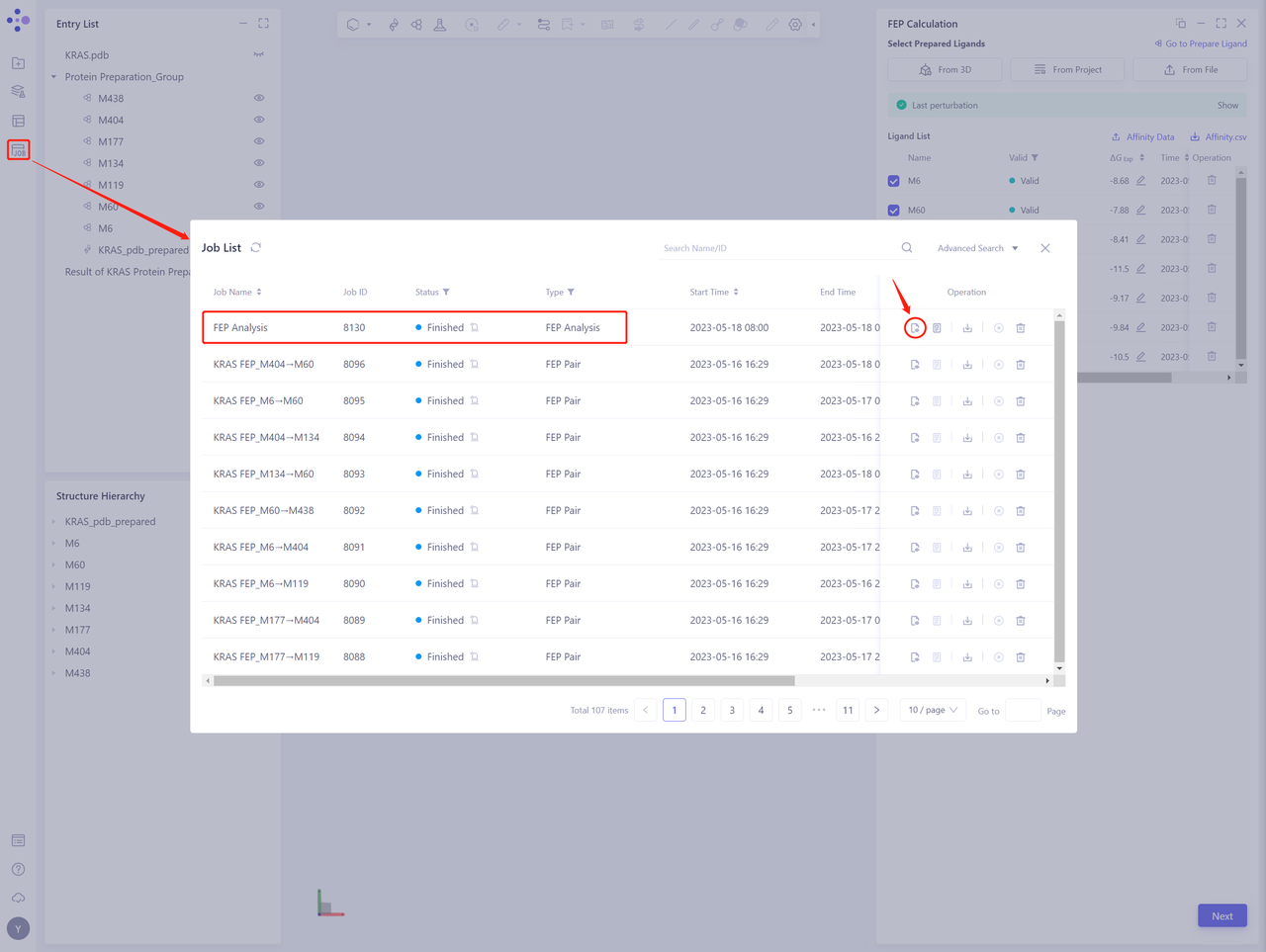Toggle visibility of ligand M438 in Entry List

click(x=258, y=98)
